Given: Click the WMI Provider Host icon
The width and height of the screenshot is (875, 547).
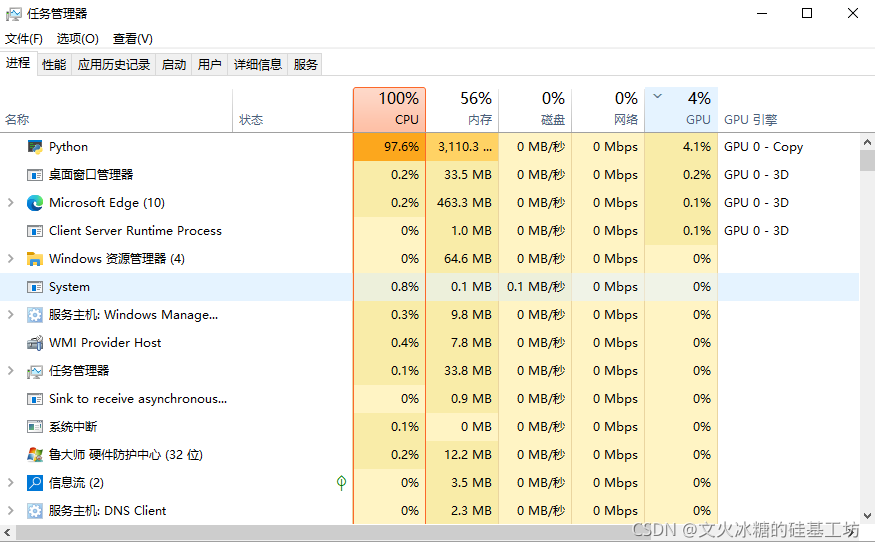Looking at the screenshot, I should point(35,343).
